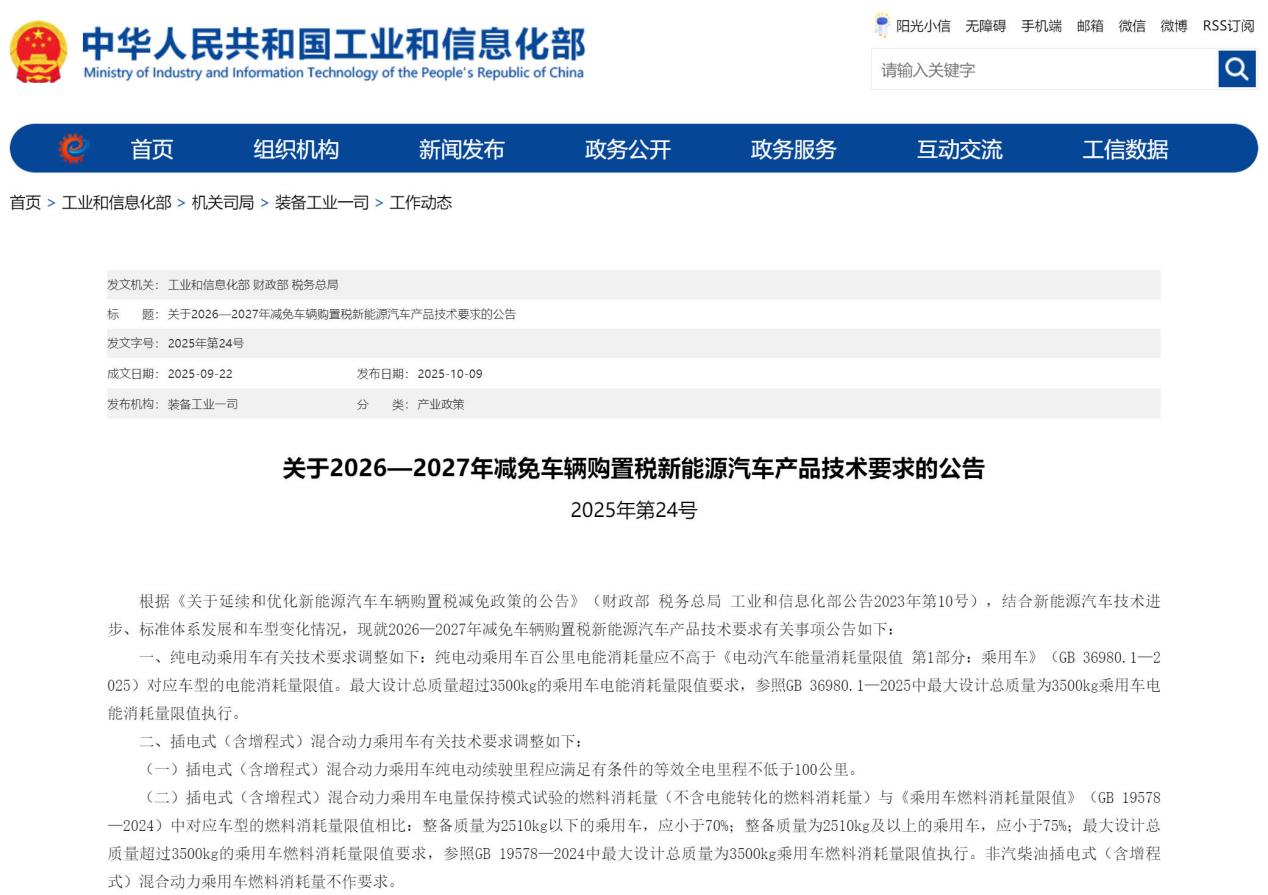This screenshot has height=895, width=1268.
Task: Click the magnifier search button
Action: [1237, 69]
